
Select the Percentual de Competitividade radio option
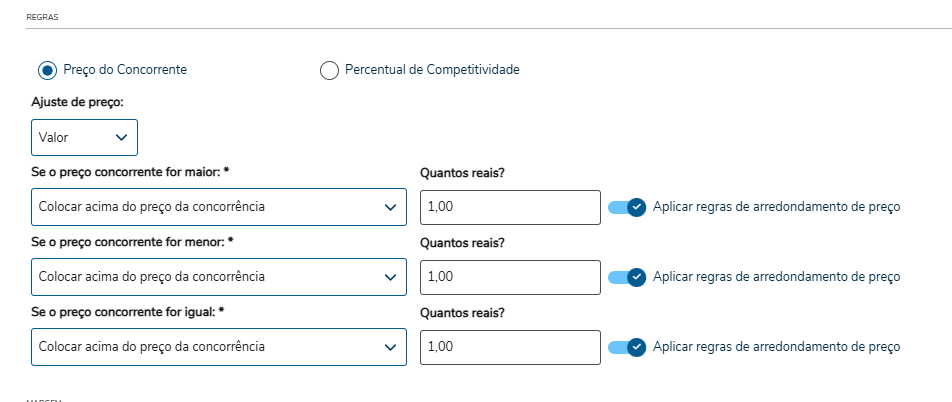pos(329,70)
